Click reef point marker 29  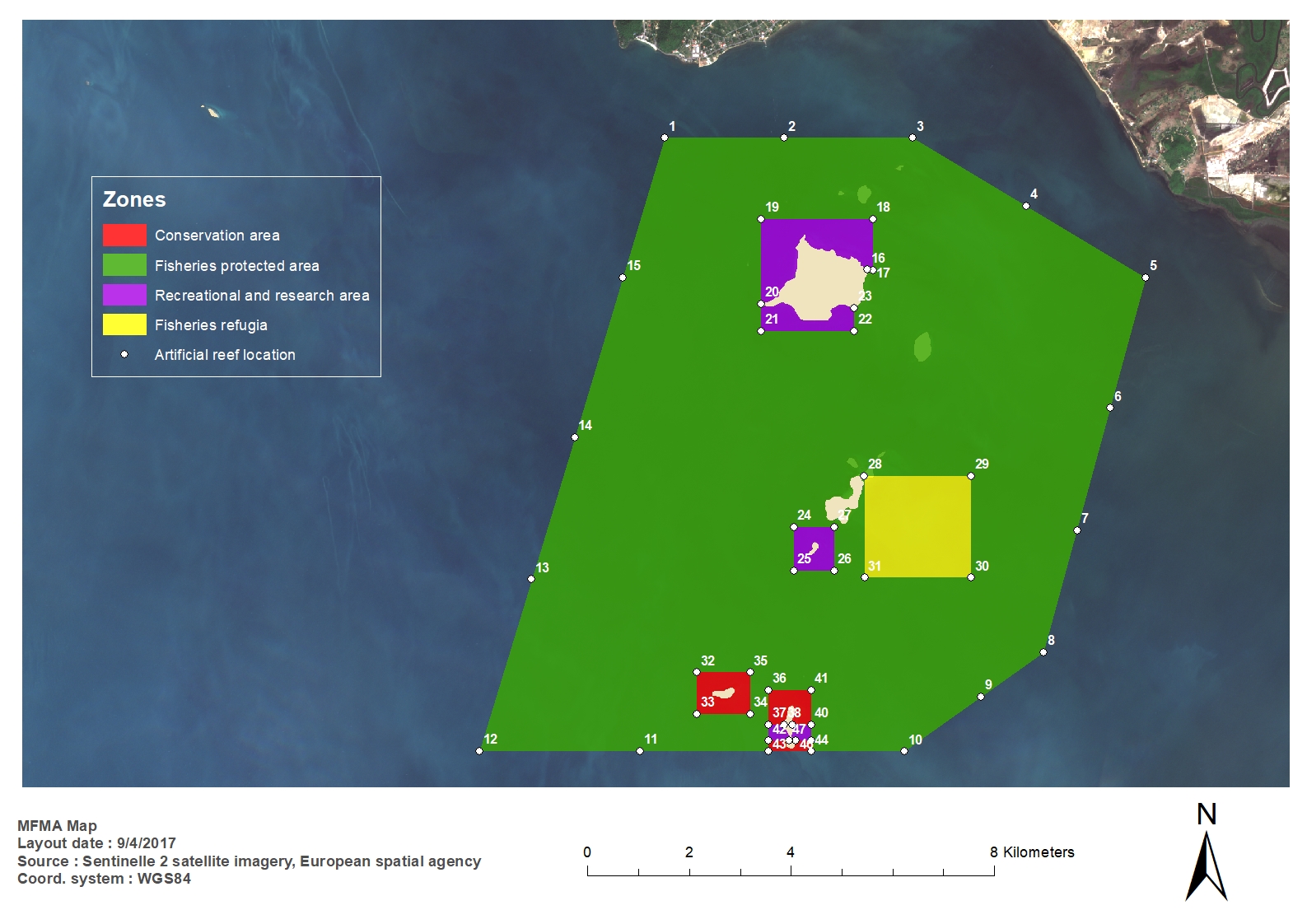tap(971, 476)
